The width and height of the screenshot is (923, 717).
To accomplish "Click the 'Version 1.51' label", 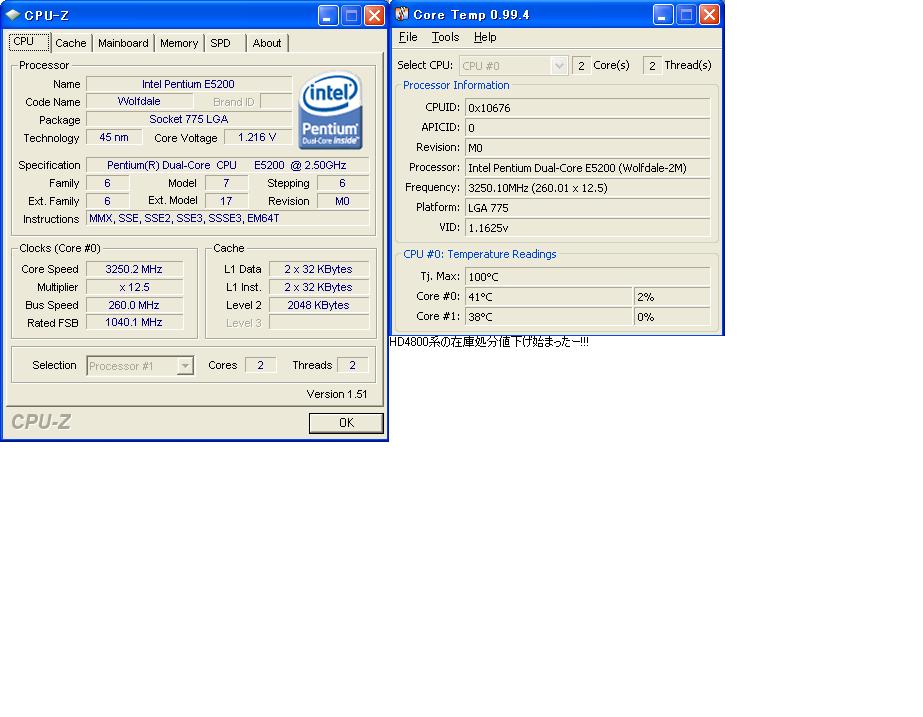I will (337, 394).
